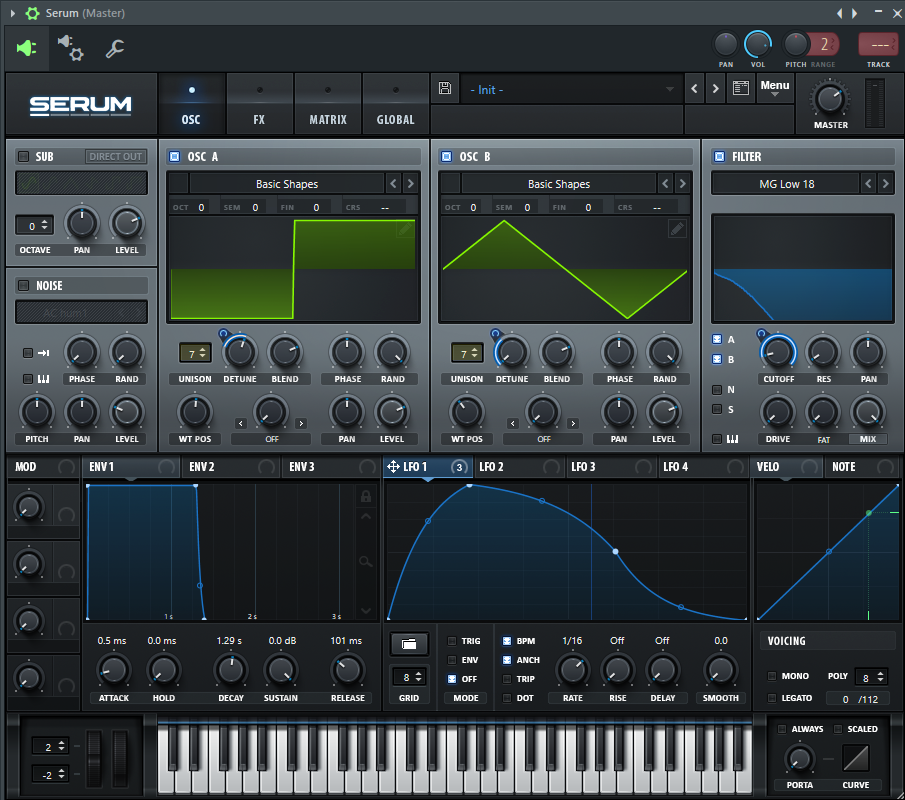
Task: Open the Menu dropdown
Action: (x=775, y=88)
